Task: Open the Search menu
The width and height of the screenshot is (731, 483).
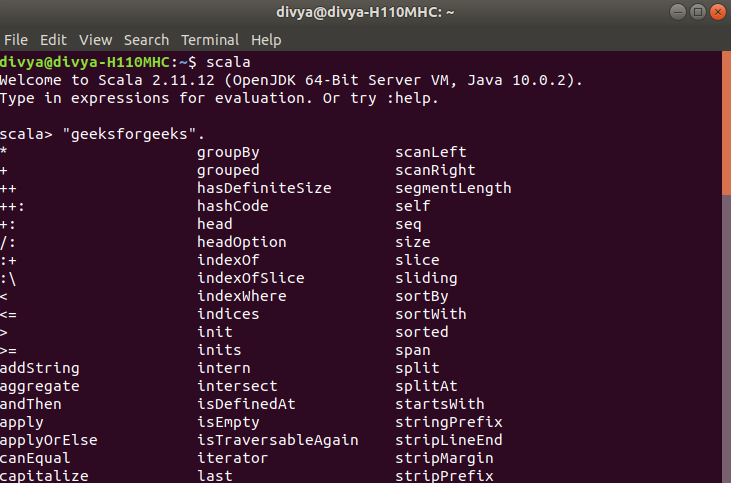Action: 146,40
